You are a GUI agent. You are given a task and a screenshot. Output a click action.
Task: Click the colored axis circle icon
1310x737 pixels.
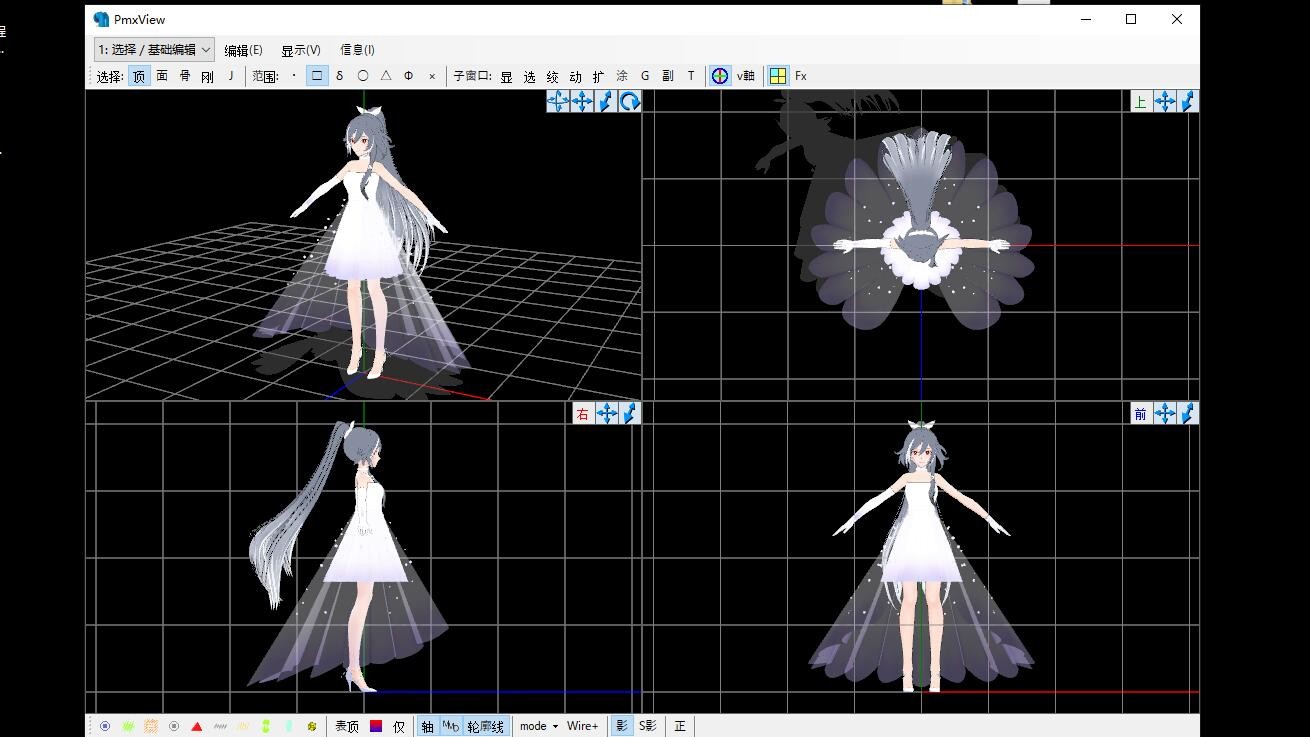(720, 76)
